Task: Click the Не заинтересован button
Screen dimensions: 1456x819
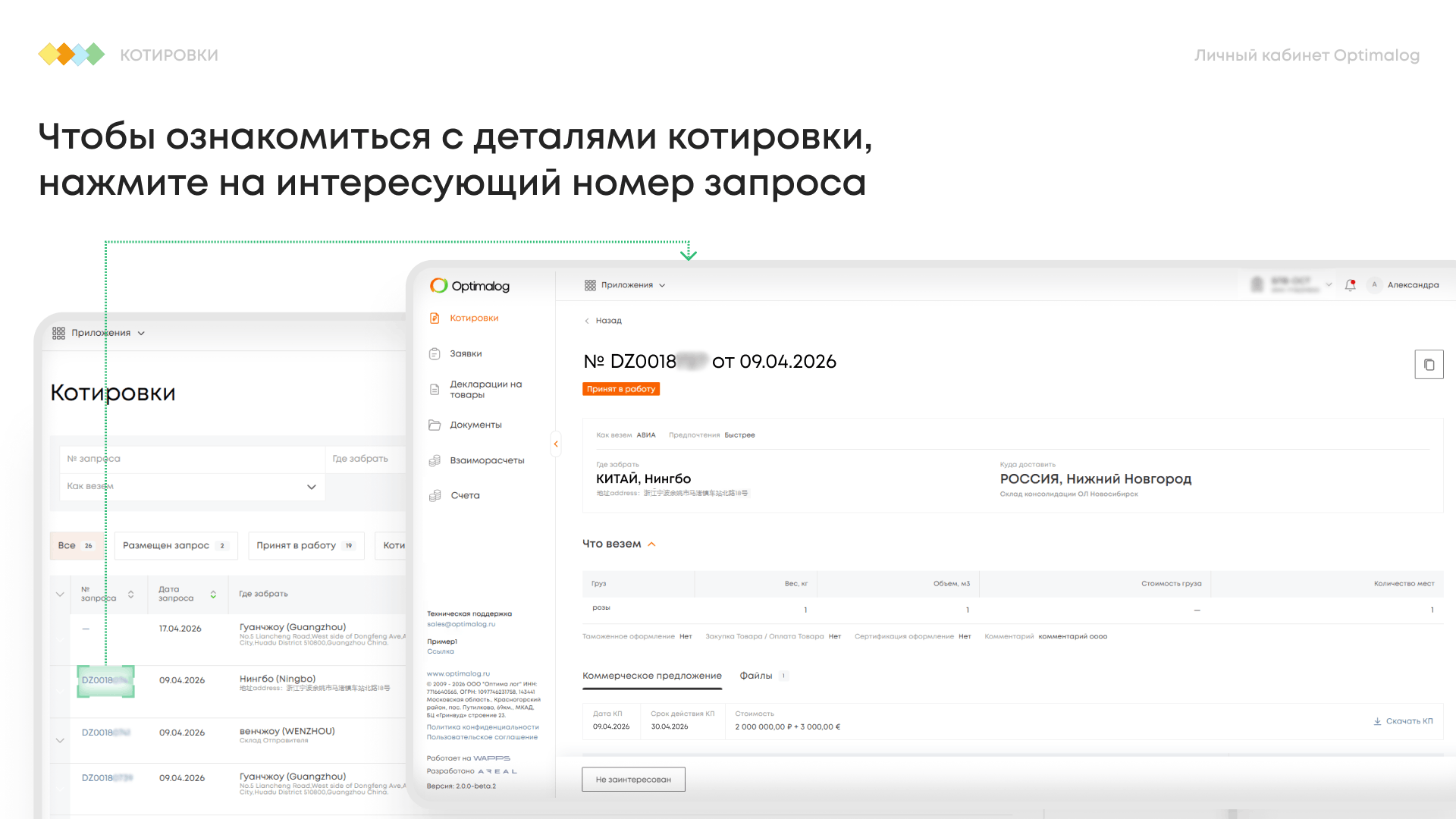Action: [x=633, y=780]
